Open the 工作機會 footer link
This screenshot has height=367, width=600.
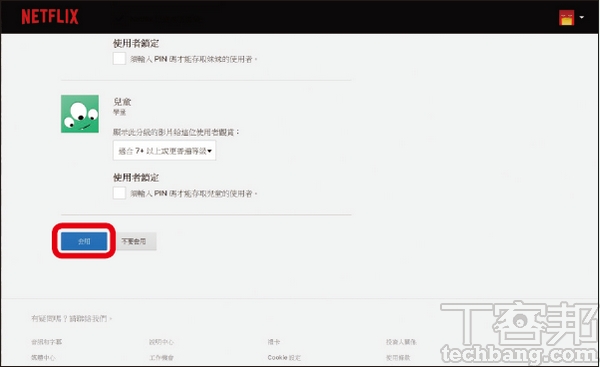coord(161,357)
